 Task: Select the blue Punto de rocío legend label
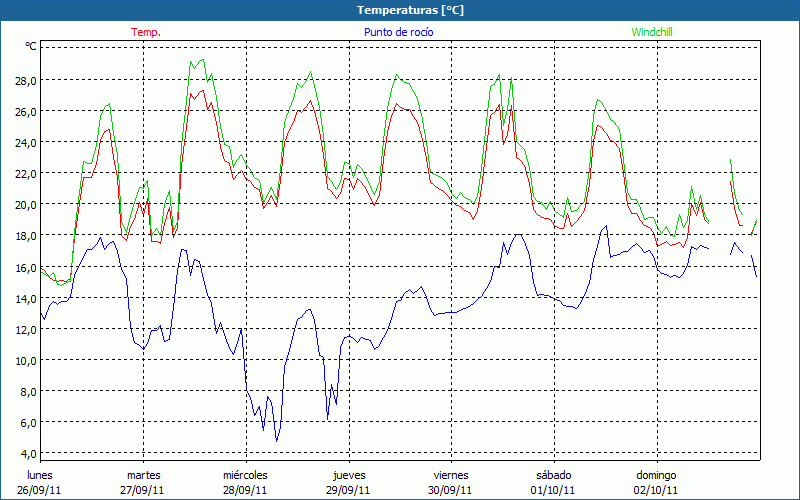pos(399,32)
